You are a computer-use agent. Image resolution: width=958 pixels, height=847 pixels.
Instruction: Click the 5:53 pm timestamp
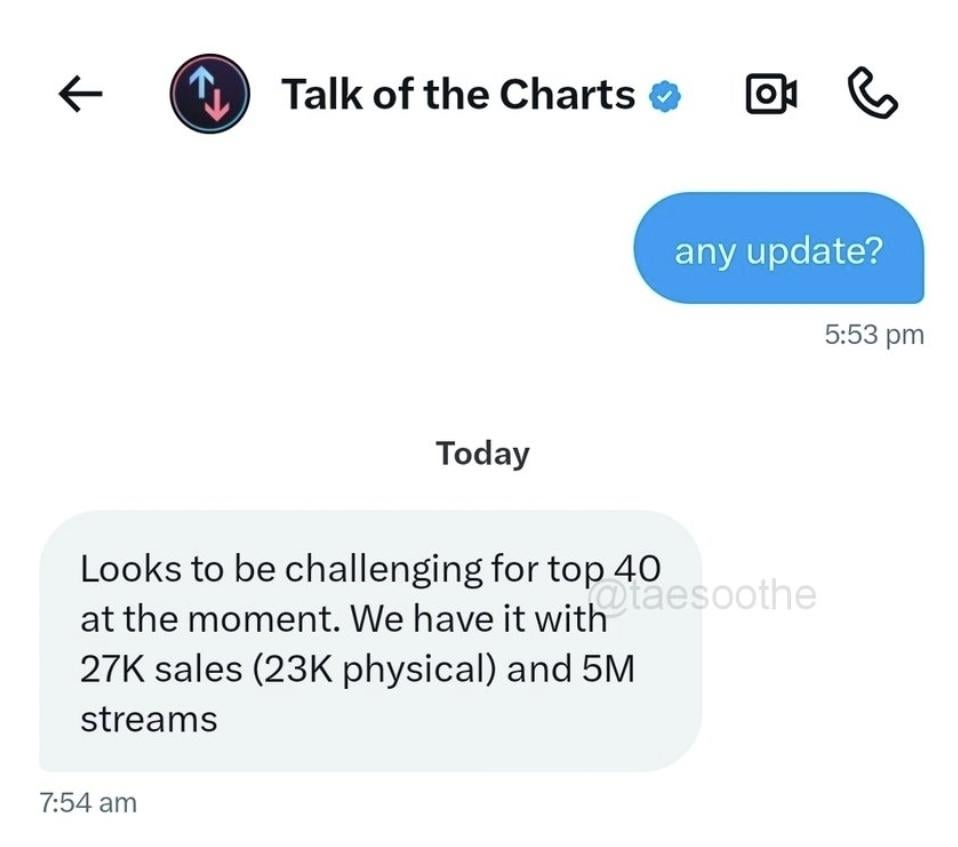(x=874, y=335)
